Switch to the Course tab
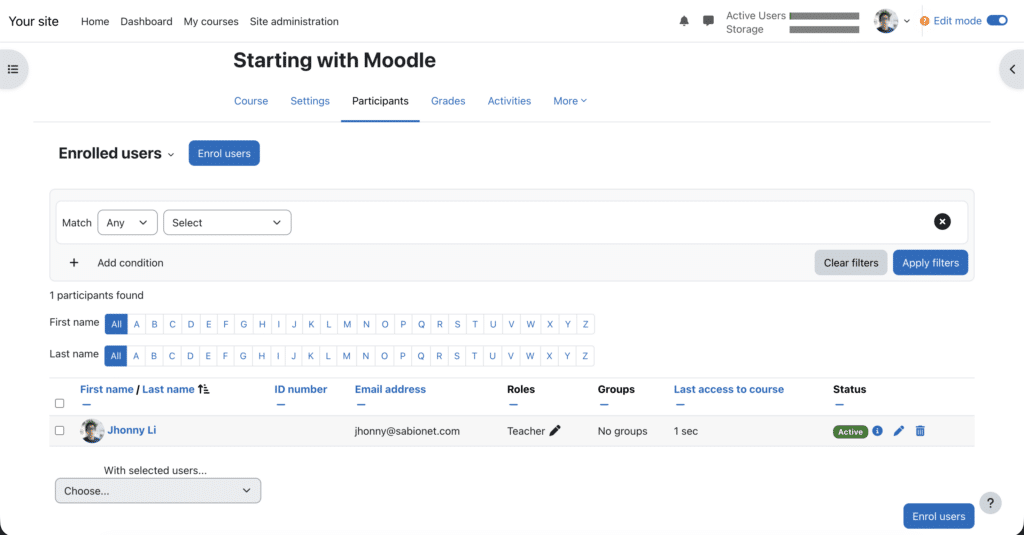 tap(251, 101)
